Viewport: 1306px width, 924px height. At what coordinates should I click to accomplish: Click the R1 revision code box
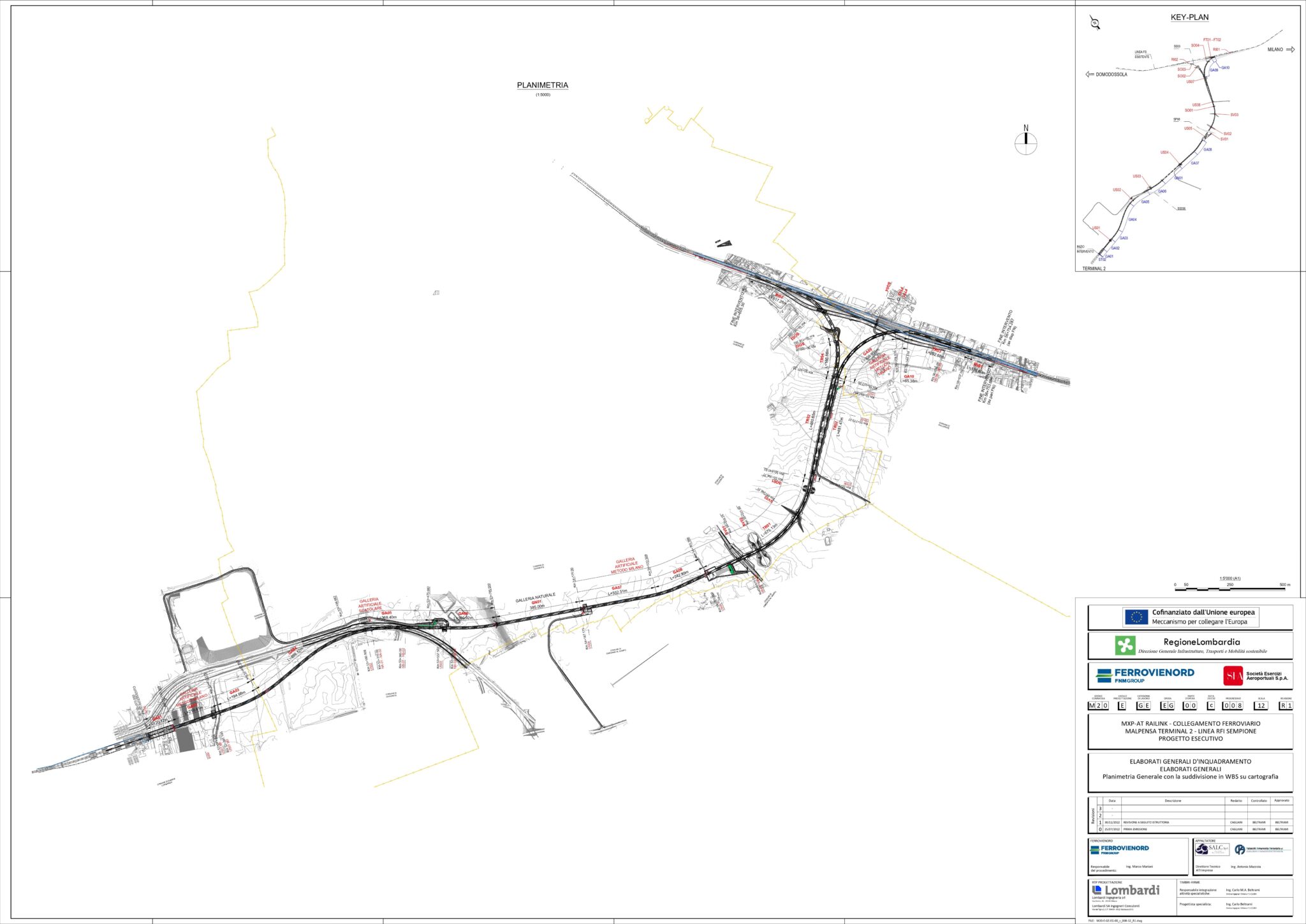point(1286,705)
